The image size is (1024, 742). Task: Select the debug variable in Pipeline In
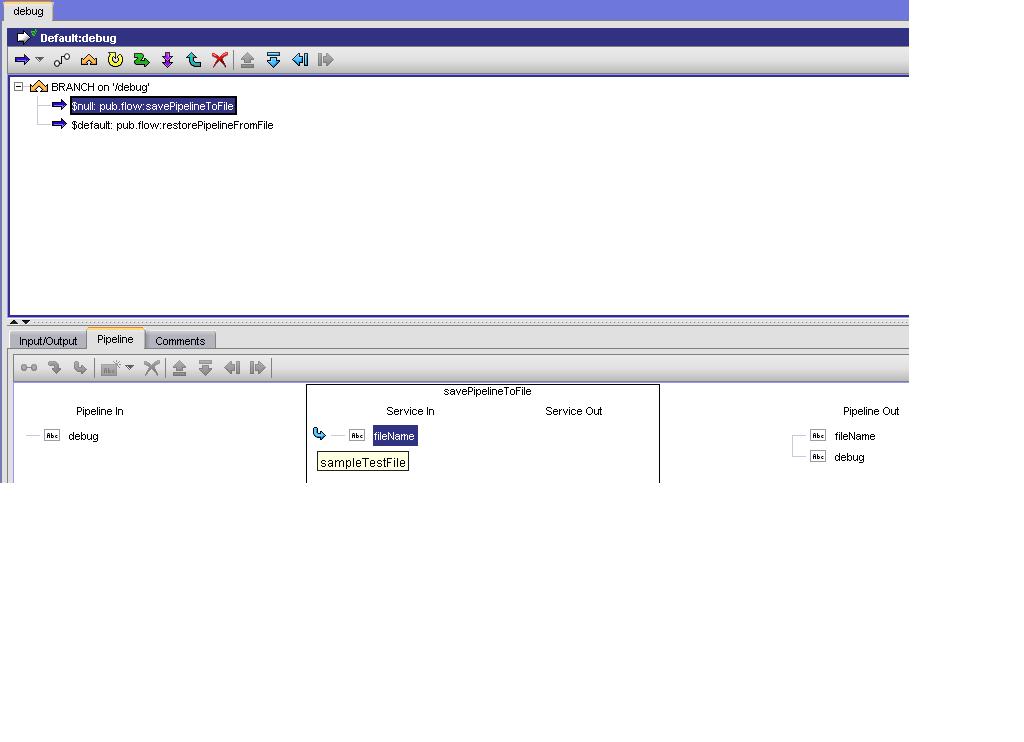pos(83,436)
